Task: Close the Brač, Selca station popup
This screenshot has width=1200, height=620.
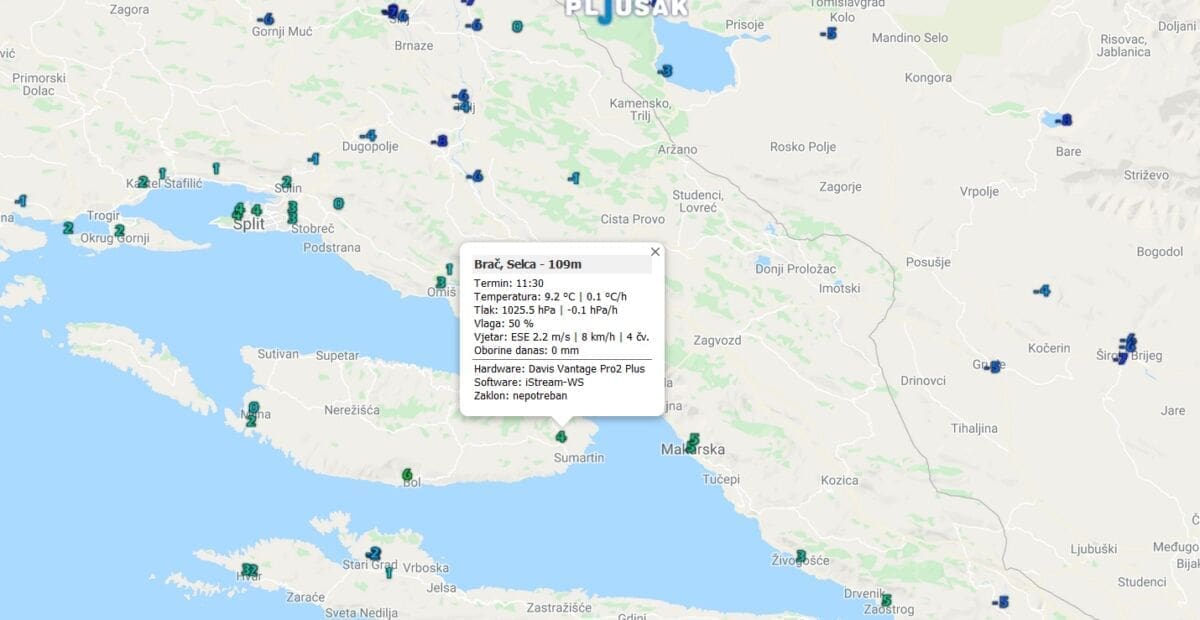Action: point(655,252)
